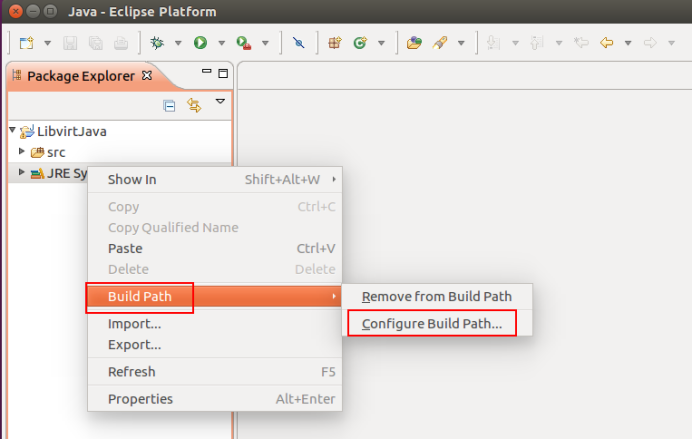Click the Previous Annotation icon
The width and height of the screenshot is (692, 439).
point(537,43)
